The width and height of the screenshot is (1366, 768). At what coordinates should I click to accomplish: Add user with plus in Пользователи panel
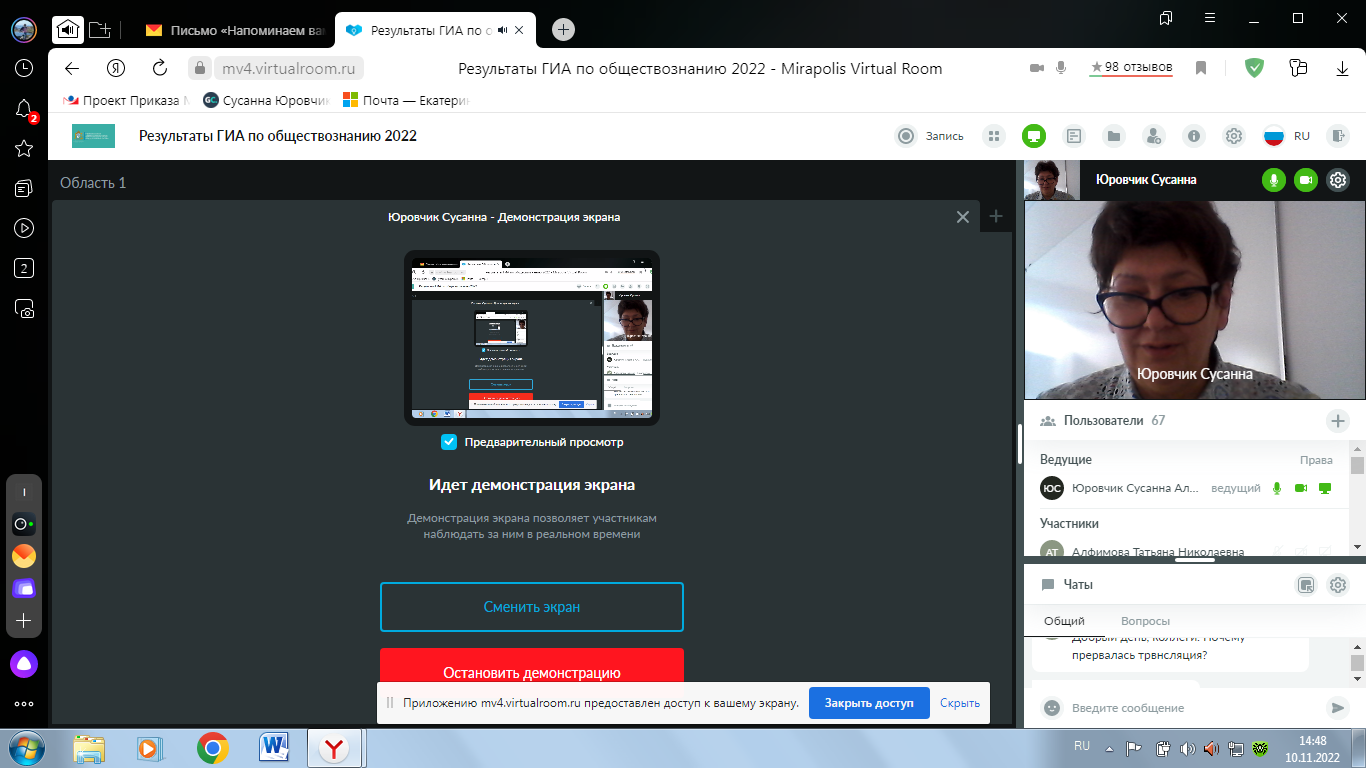1337,421
